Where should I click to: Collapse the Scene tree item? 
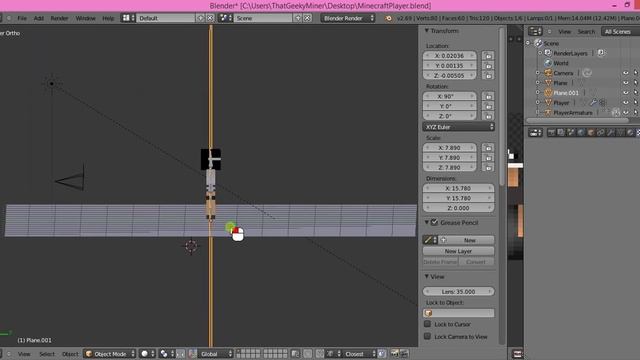(x=528, y=43)
